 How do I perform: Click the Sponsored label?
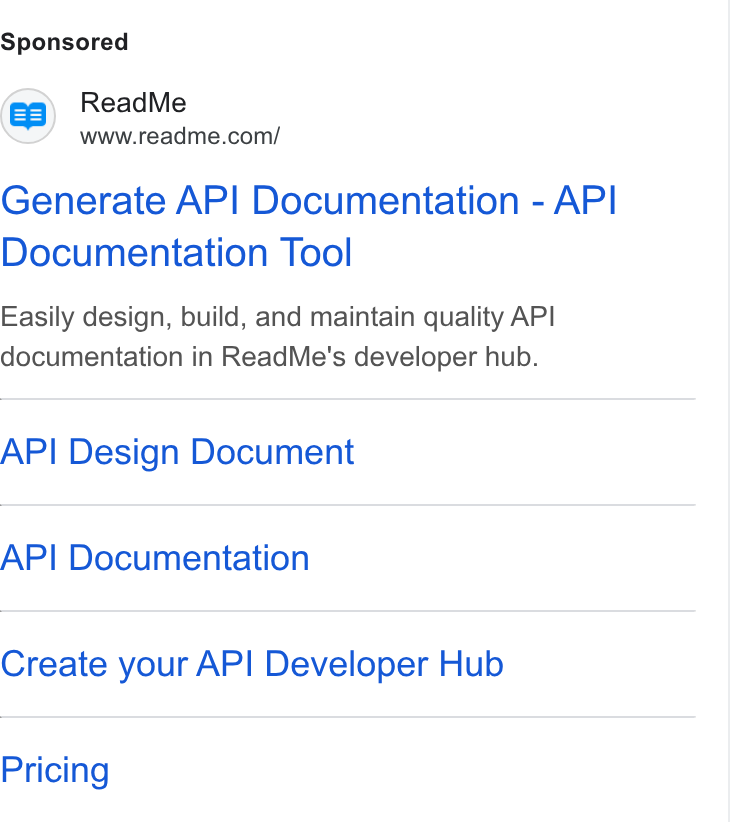tap(64, 42)
